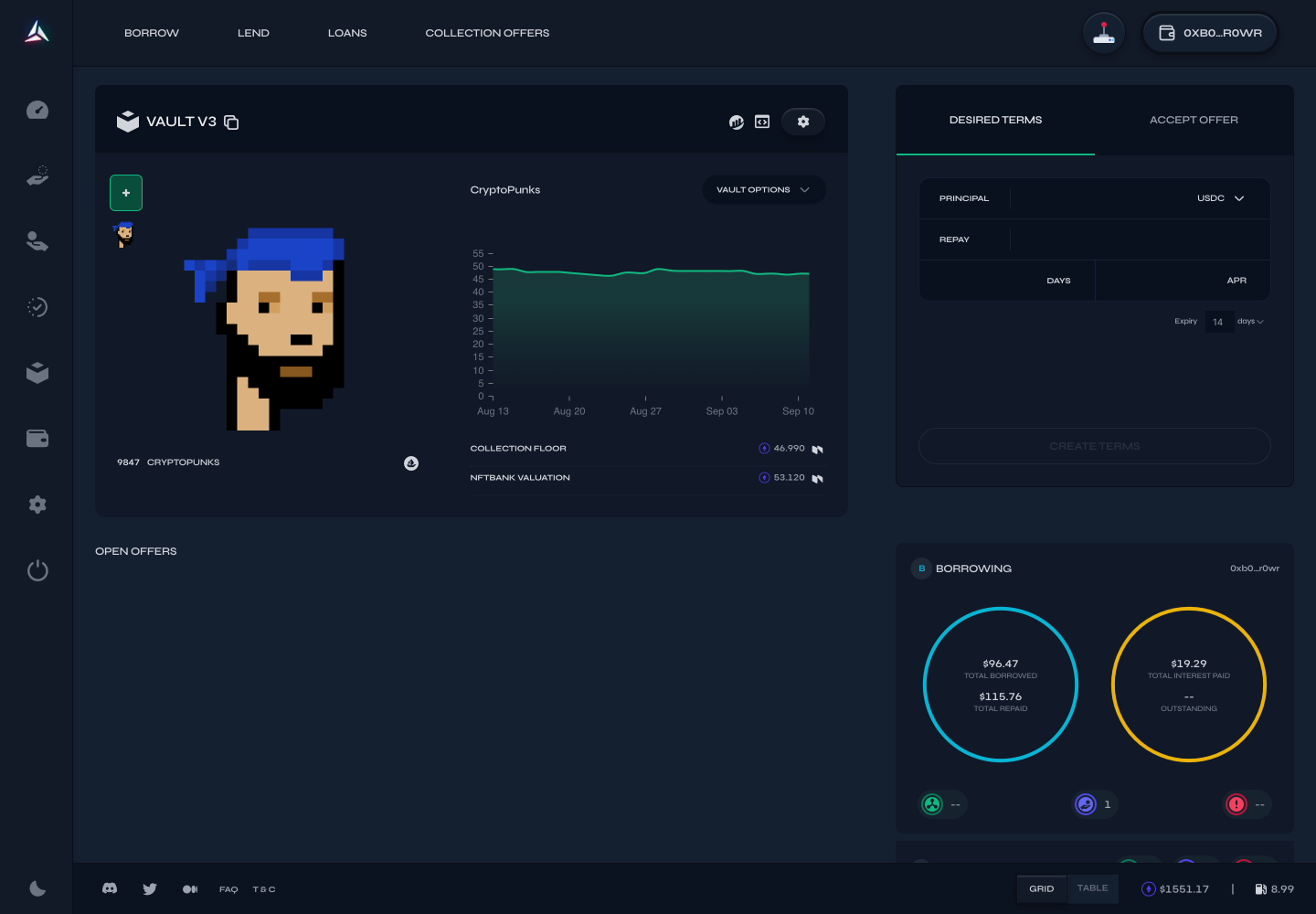Image resolution: width=1316 pixels, height=914 pixels.
Task: Open the expiry days unit dropdown
Action: [x=1250, y=322]
